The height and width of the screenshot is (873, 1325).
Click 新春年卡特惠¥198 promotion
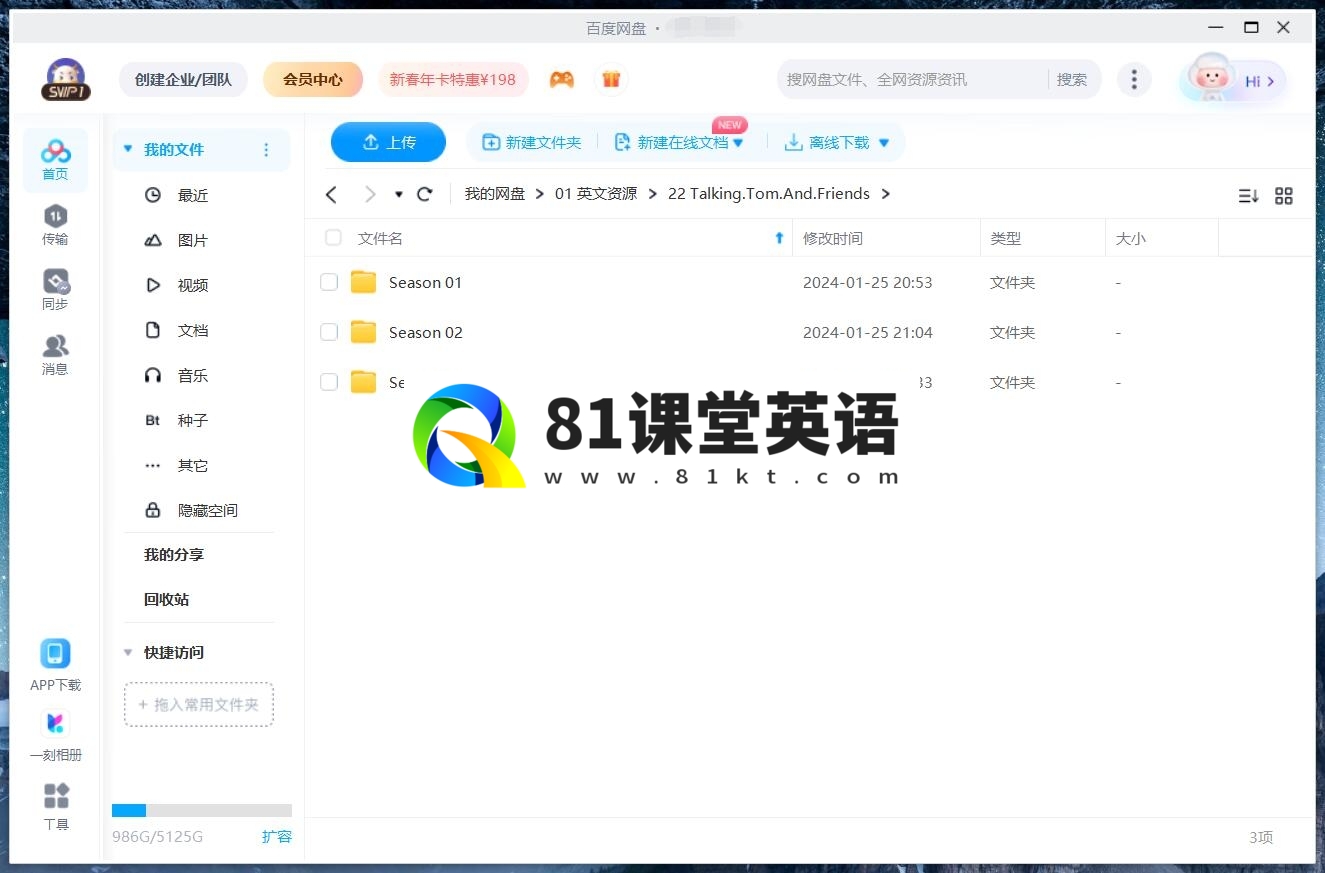click(453, 79)
